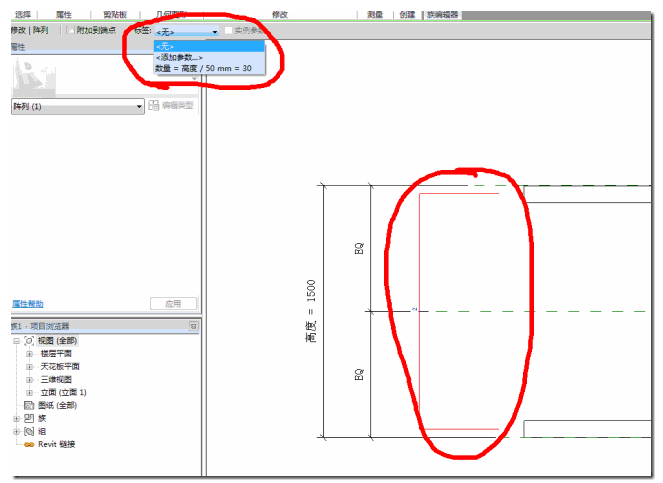Expand the 三维视图 tree node

29,380
